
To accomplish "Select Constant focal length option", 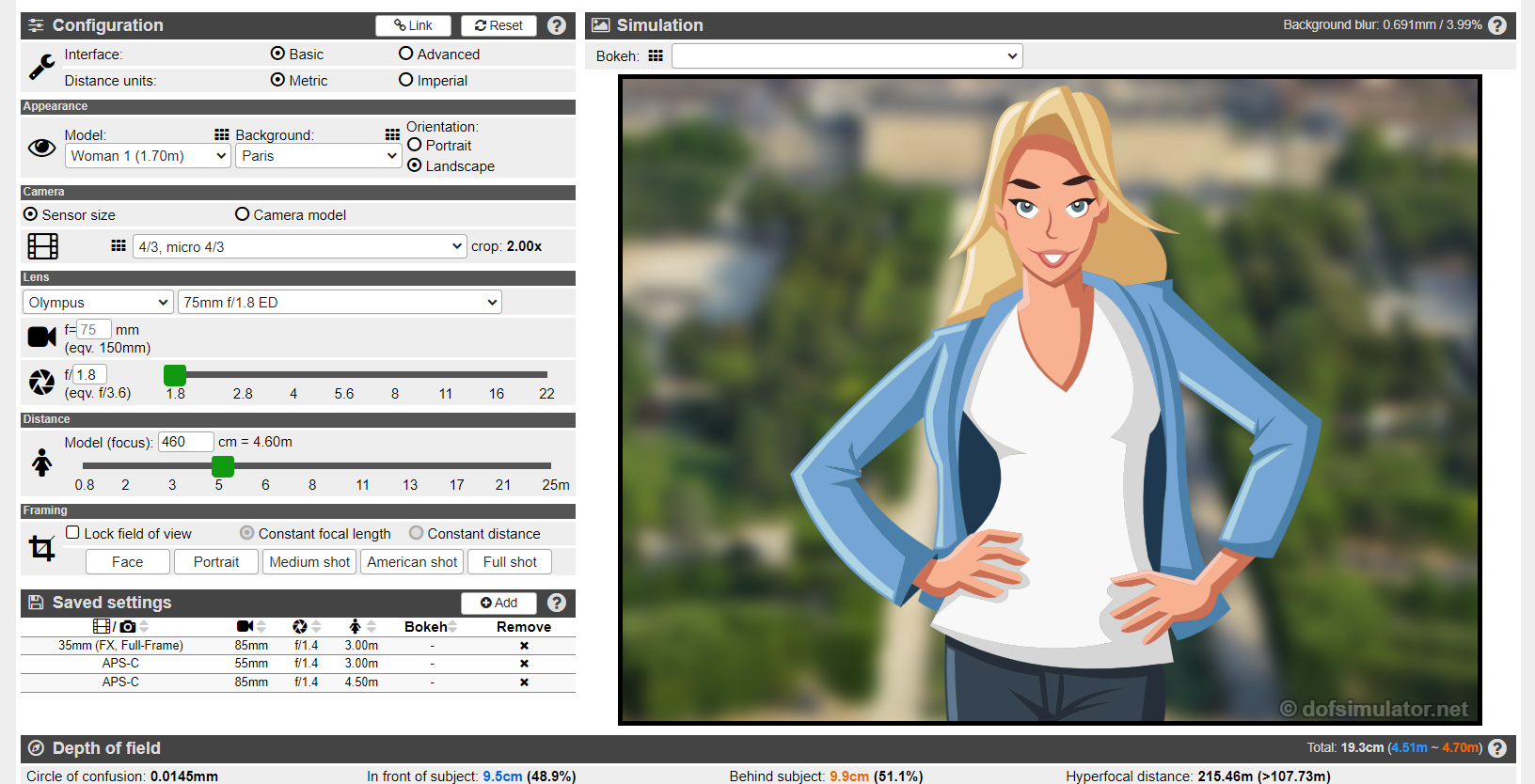I will (x=246, y=533).
